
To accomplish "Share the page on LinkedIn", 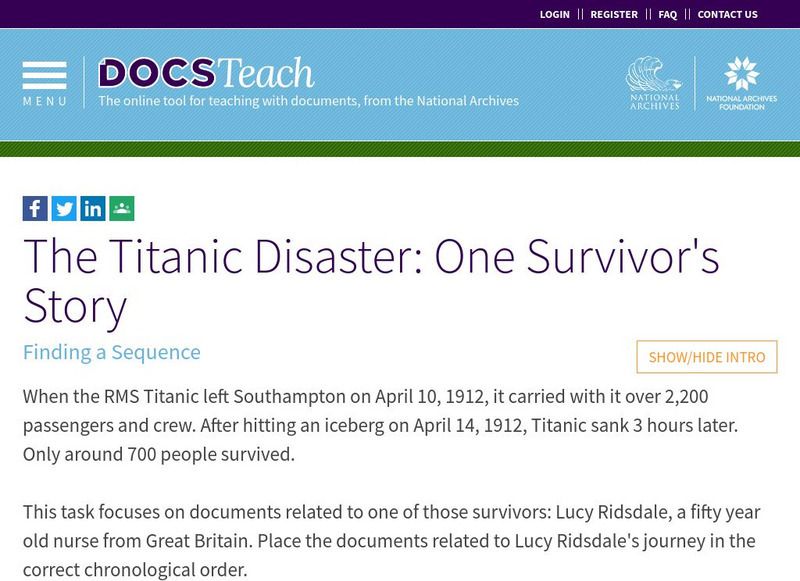I will click(93, 209).
